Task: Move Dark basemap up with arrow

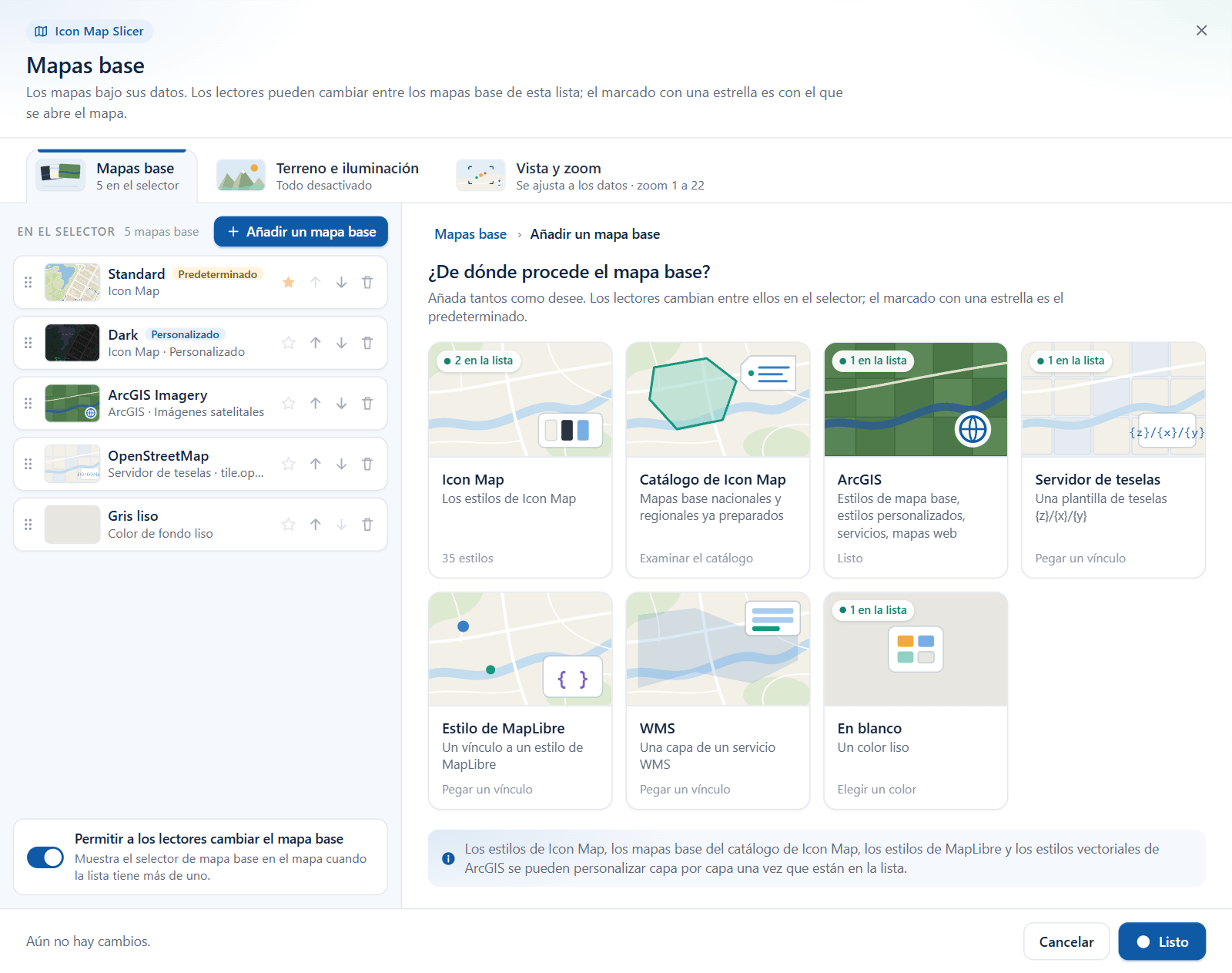Action: (x=316, y=343)
